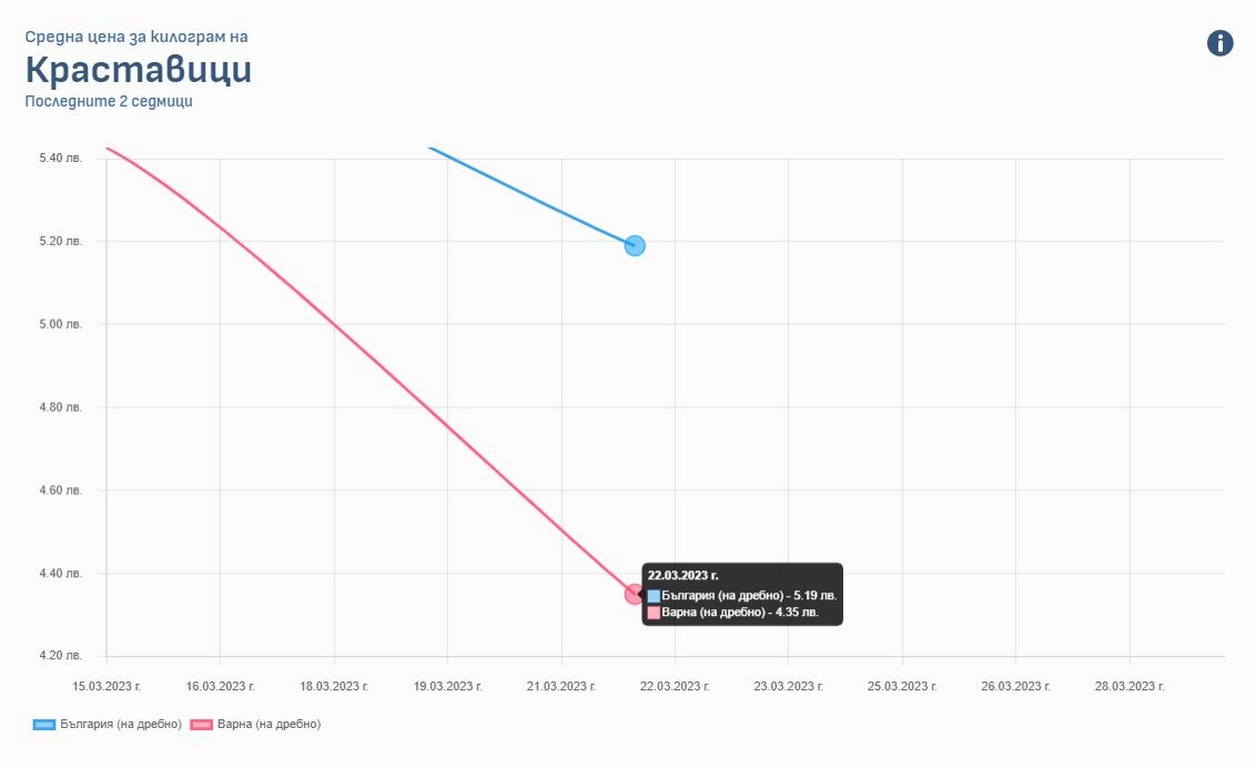Image resolution: width=1256 pixels, height=768 pixels.
Task: Click the 25.03.2023 г. x-axis label
Action: point(902,686)
